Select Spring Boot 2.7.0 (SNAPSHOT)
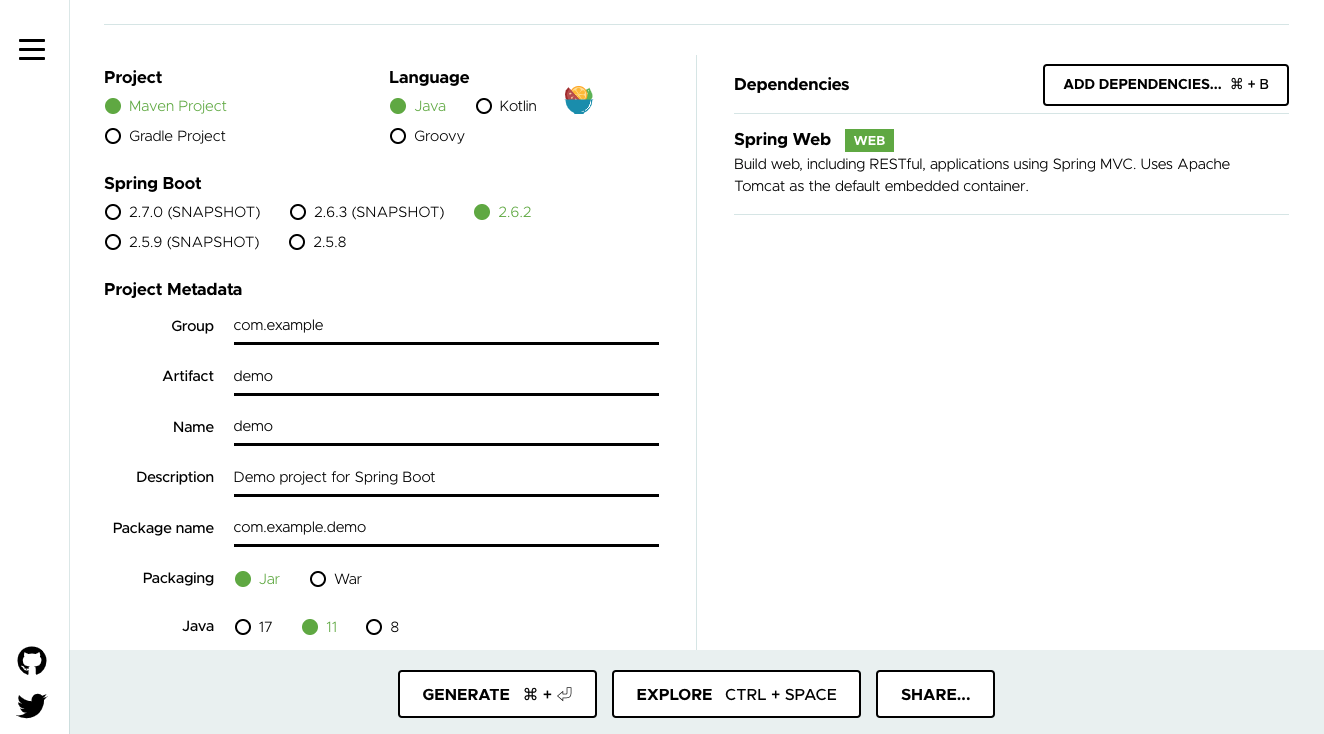This screenshot has width=1324, height=734. [x=182, y=212]
